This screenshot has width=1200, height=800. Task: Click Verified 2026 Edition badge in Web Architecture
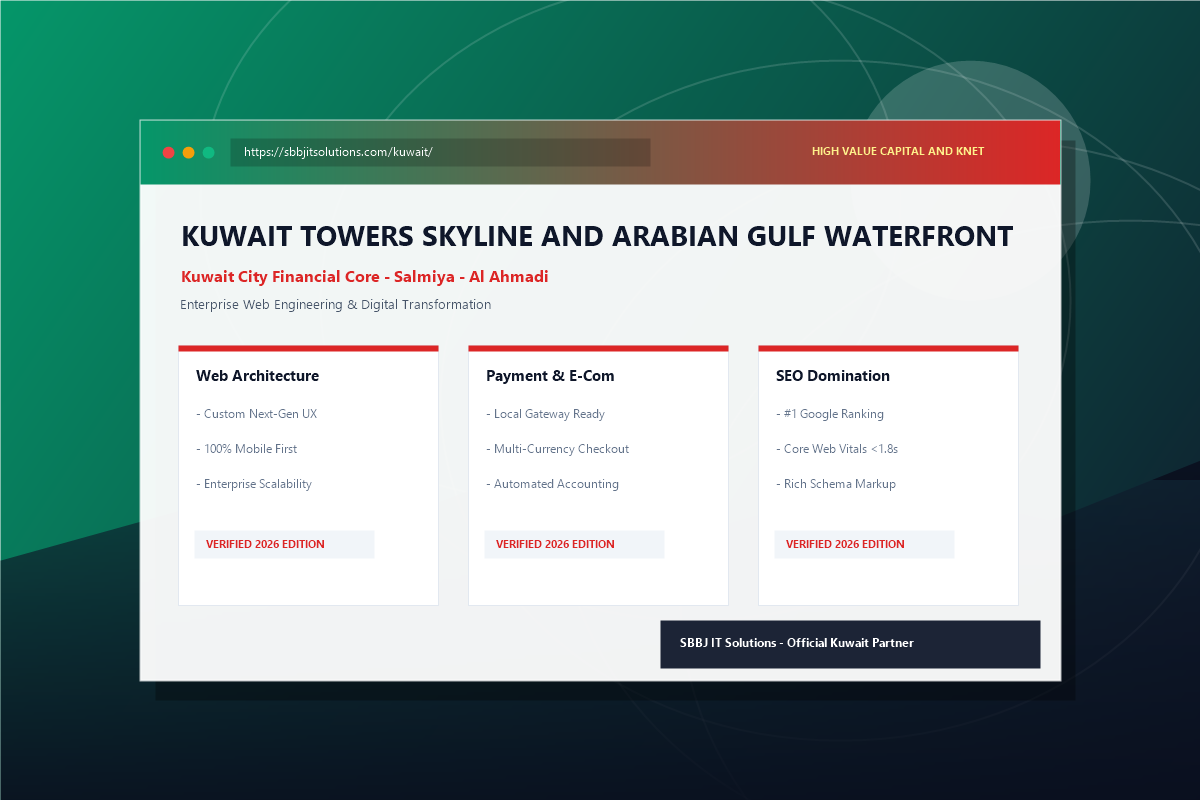tap(284, 544)
